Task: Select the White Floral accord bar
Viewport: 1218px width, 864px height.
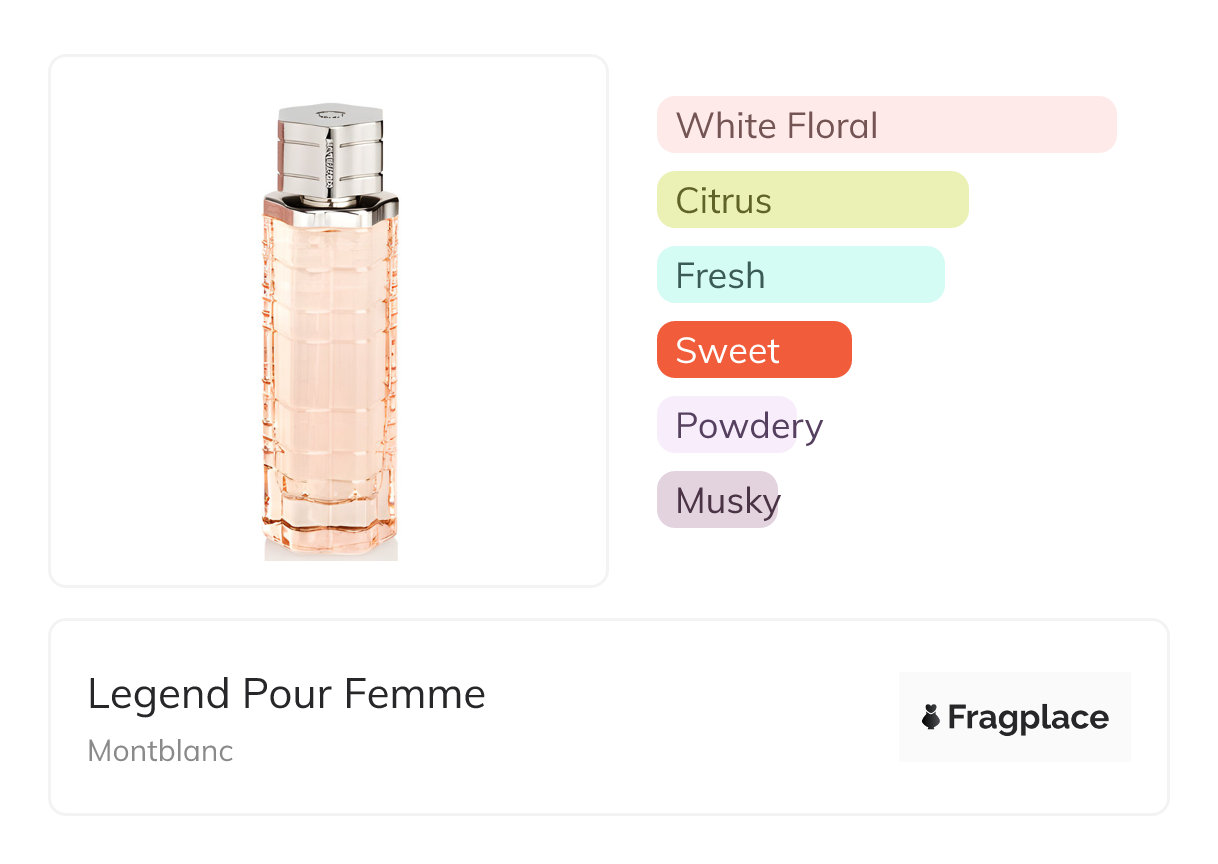Action: [886, 125]
